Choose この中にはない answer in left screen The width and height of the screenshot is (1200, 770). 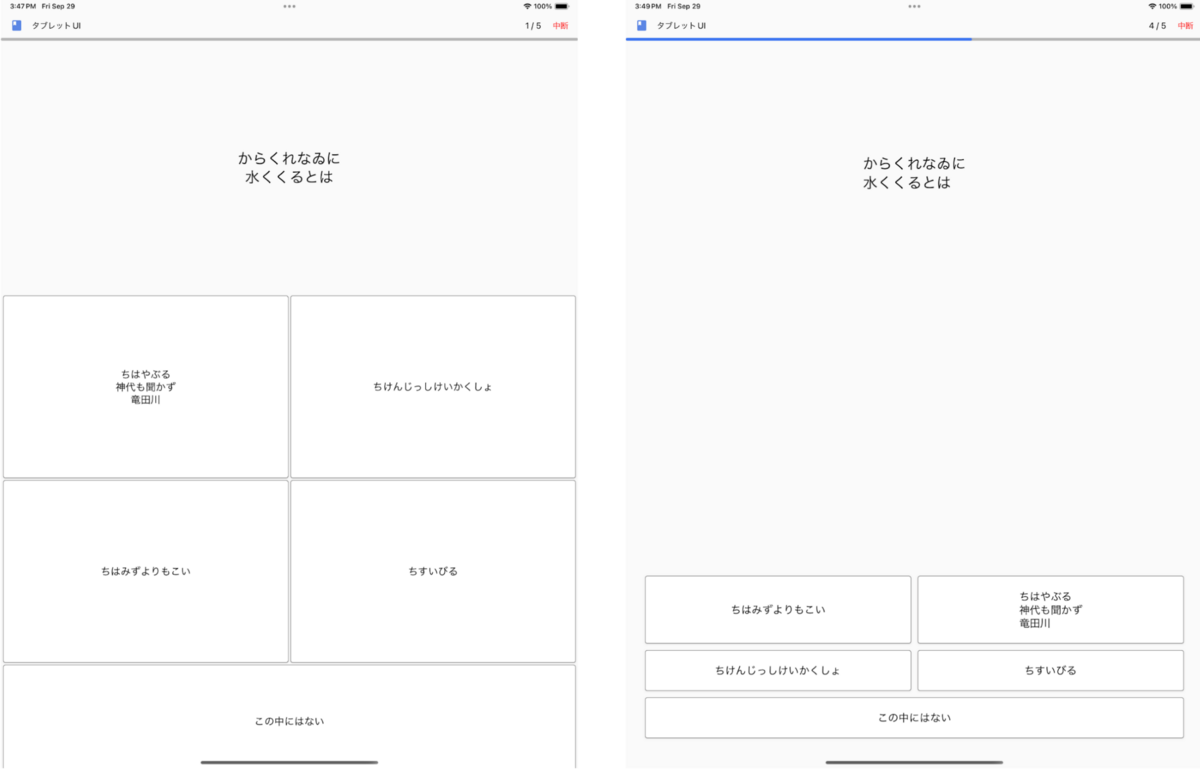coord(289,717)
